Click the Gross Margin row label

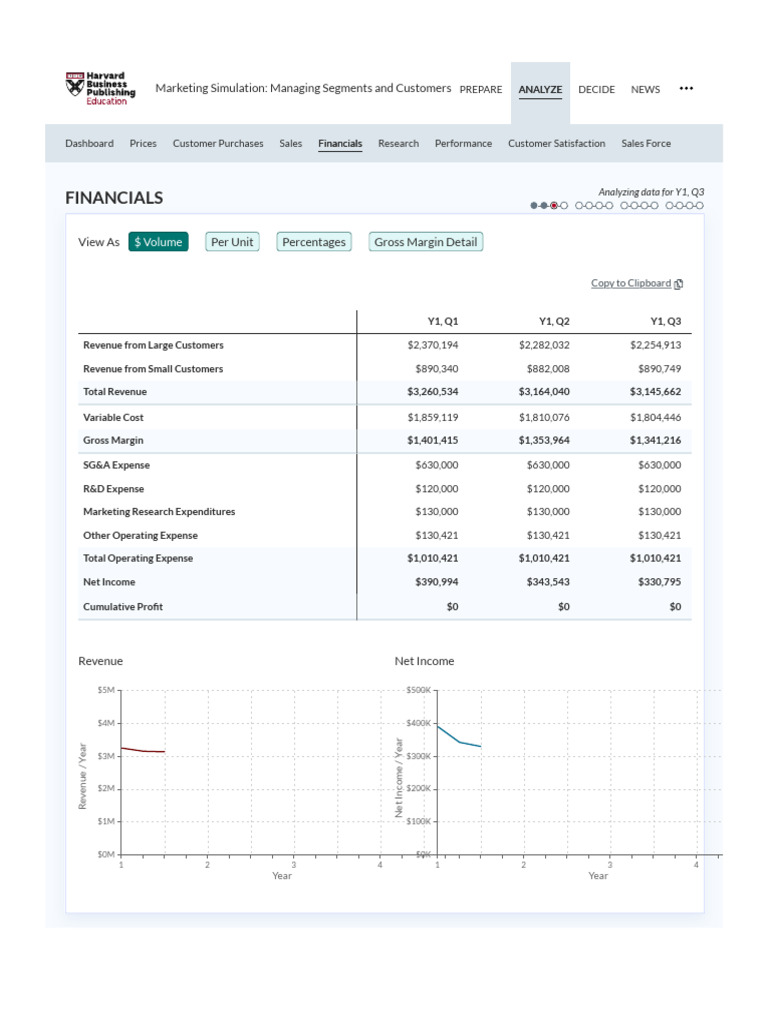point(113,440)
